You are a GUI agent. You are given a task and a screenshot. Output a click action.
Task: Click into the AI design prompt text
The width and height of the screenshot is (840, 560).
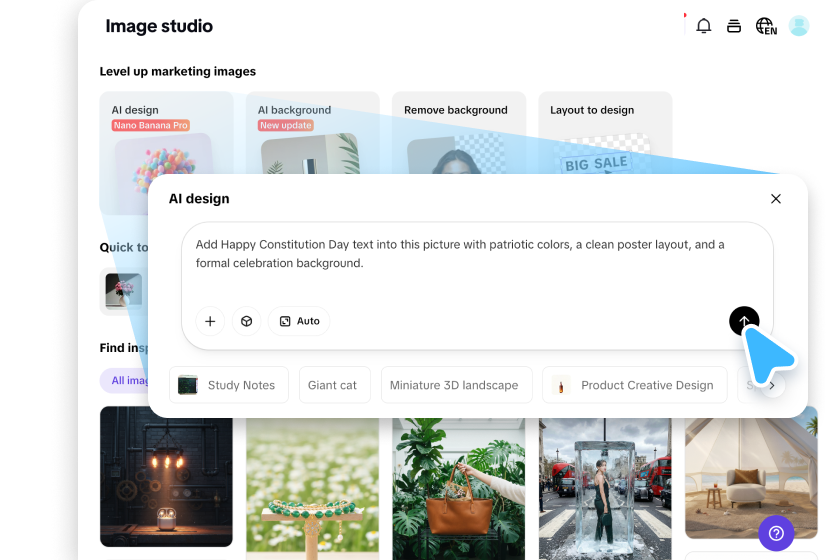point(460,254)
